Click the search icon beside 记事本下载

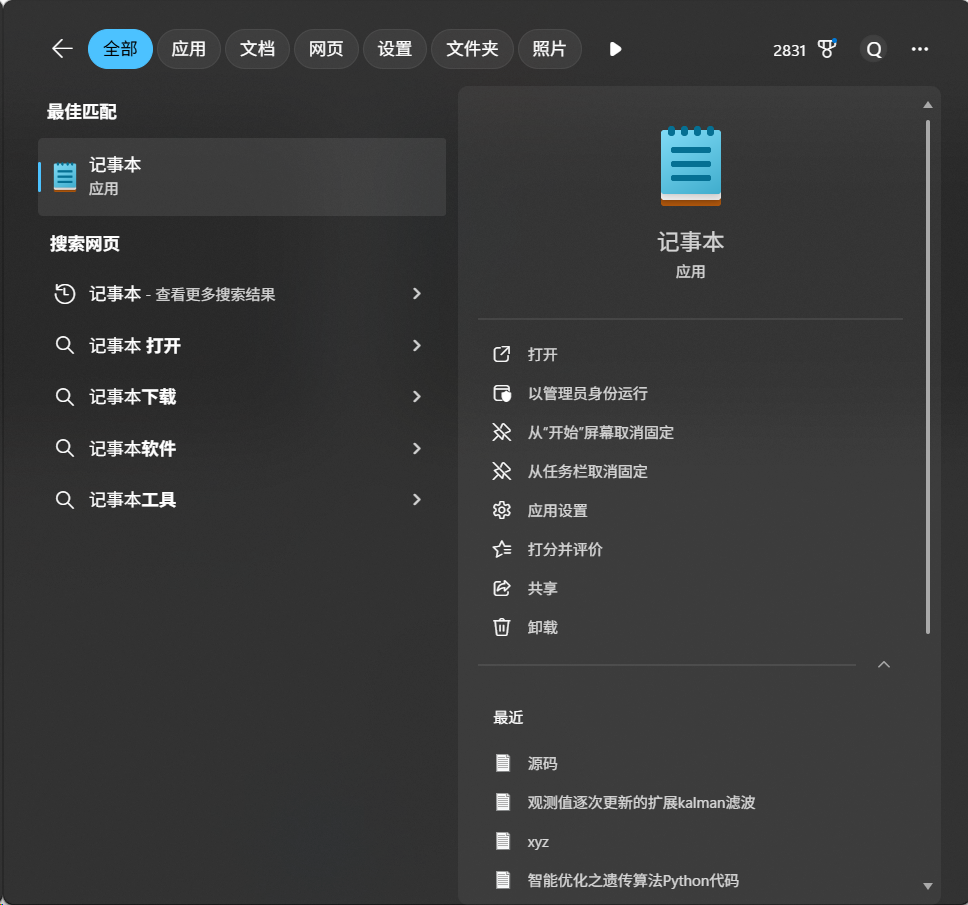tap(65, 396)
